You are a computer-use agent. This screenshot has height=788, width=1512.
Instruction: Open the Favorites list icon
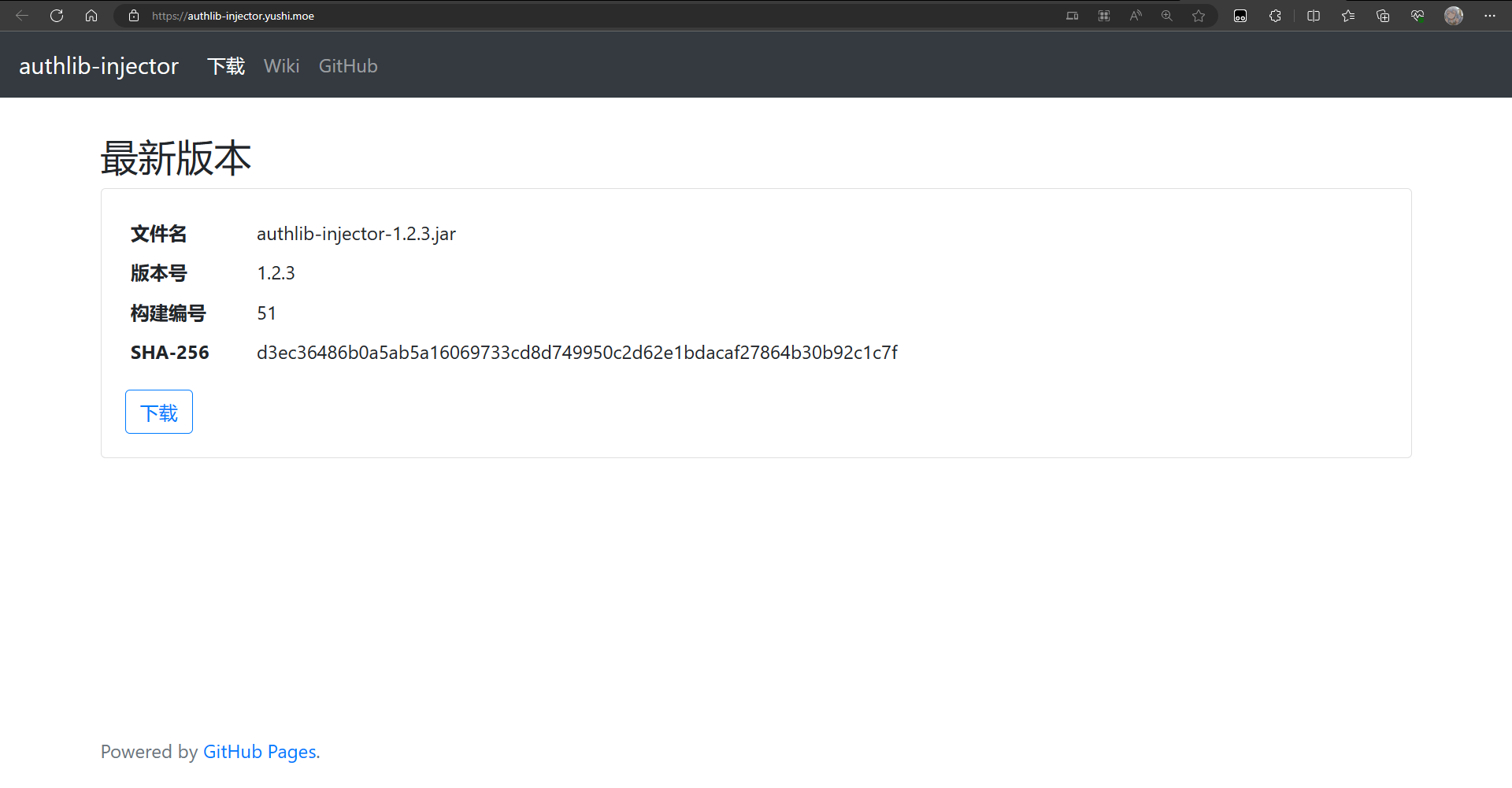1348,16
